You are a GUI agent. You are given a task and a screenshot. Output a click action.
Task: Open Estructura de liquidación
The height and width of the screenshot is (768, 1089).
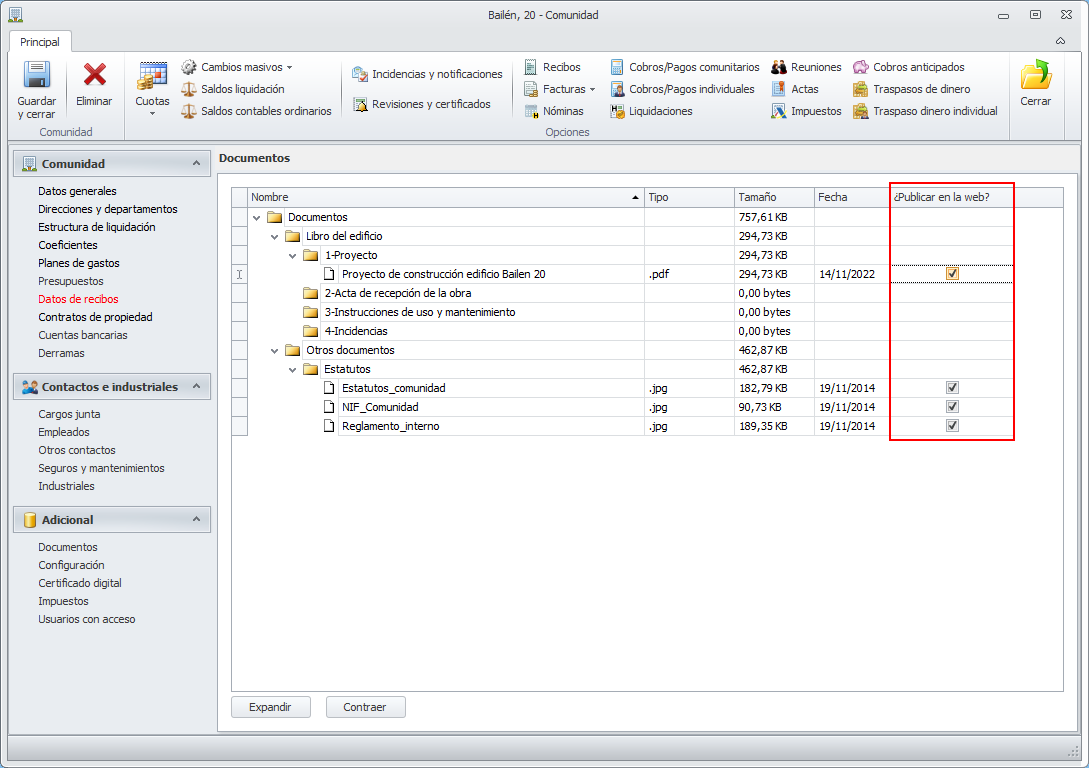[x=97, y=227]
